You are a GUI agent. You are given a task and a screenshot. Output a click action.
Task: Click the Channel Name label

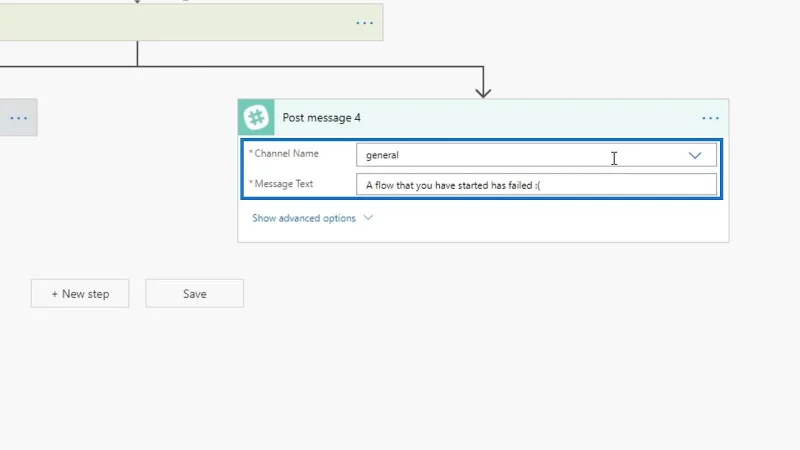pyautogui.click(x=286, y=154)
